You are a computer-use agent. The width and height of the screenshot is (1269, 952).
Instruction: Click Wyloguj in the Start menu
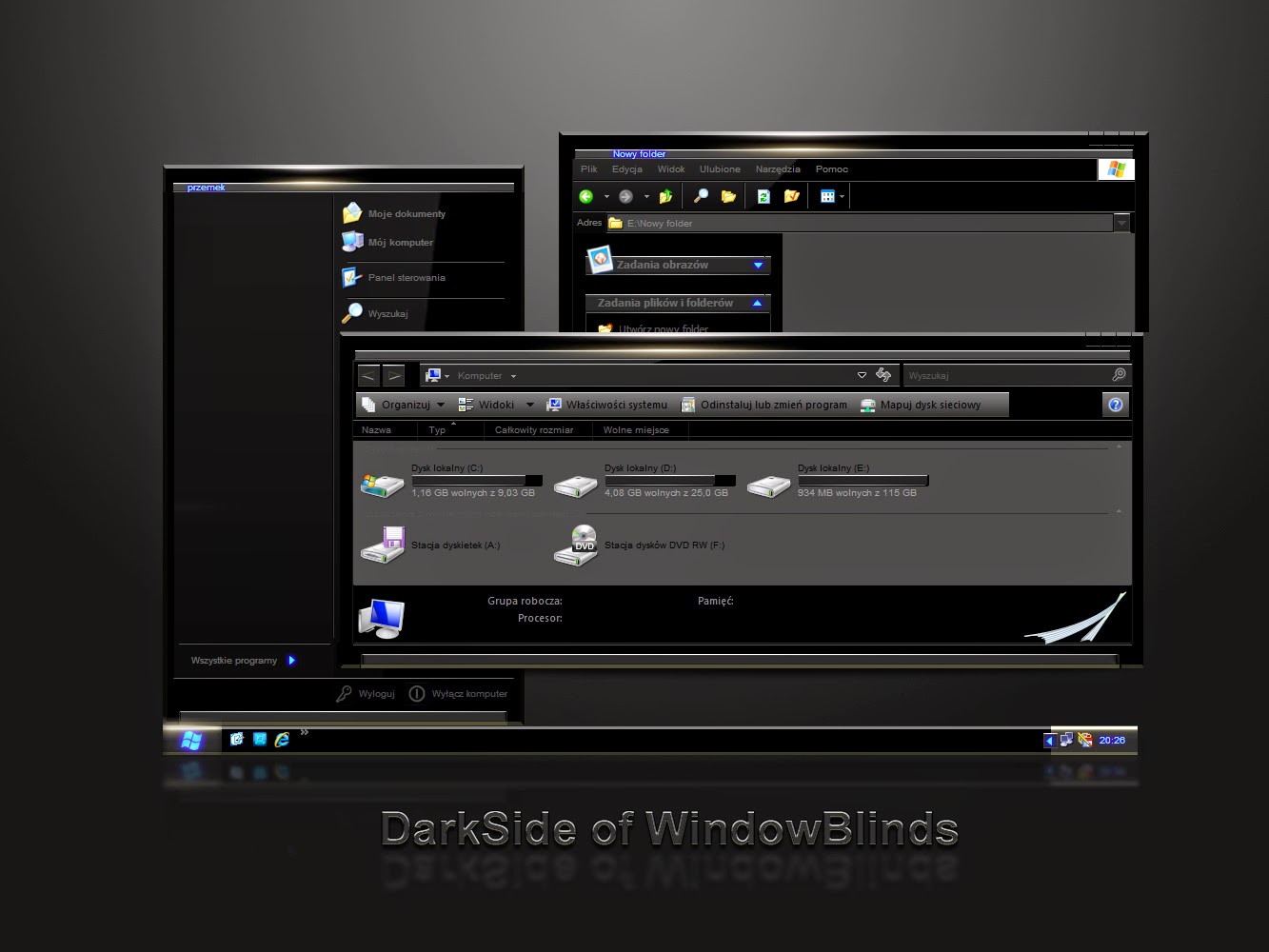point(366,694)
